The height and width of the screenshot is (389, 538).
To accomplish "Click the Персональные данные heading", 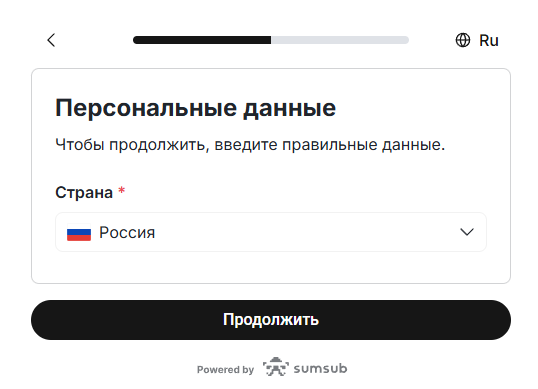I will click(x=196, y=108).
